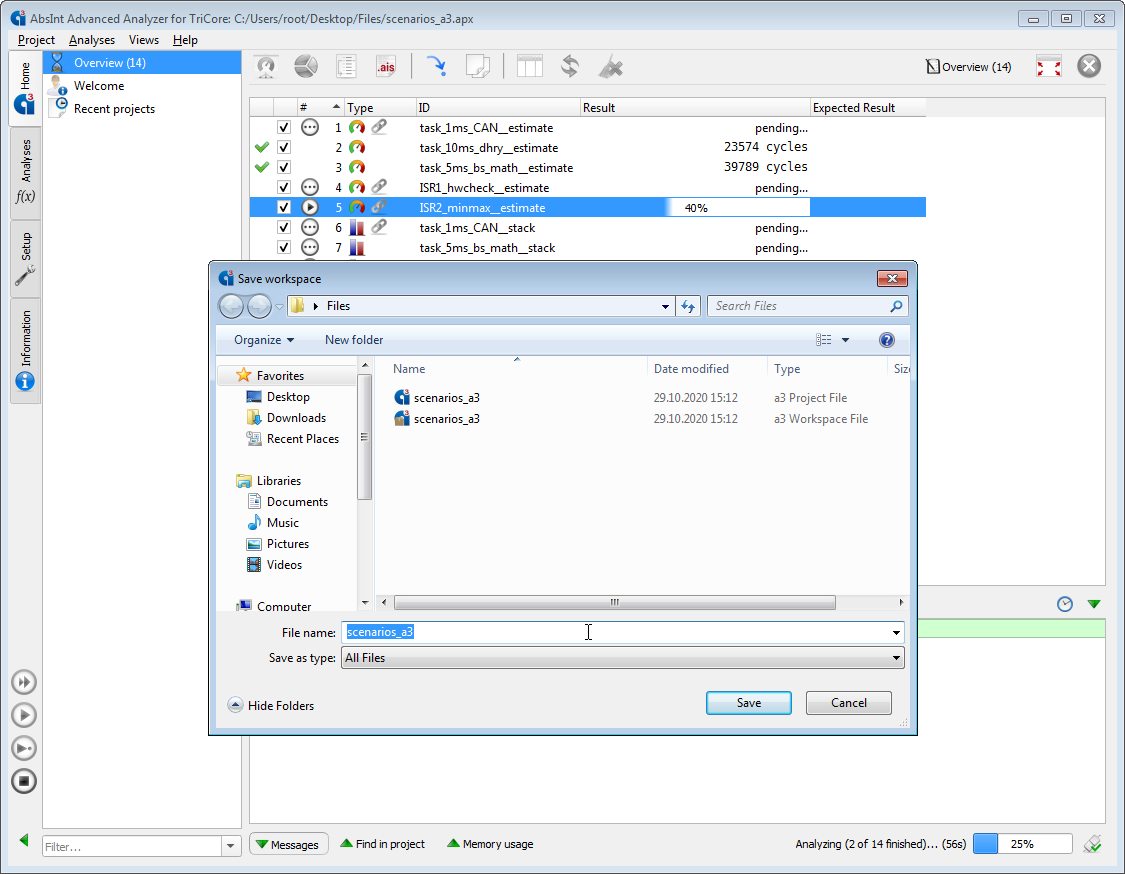1125x874 pixels.
Task: Click the fast-forward run-all button at left
Action: pos(24,682)
